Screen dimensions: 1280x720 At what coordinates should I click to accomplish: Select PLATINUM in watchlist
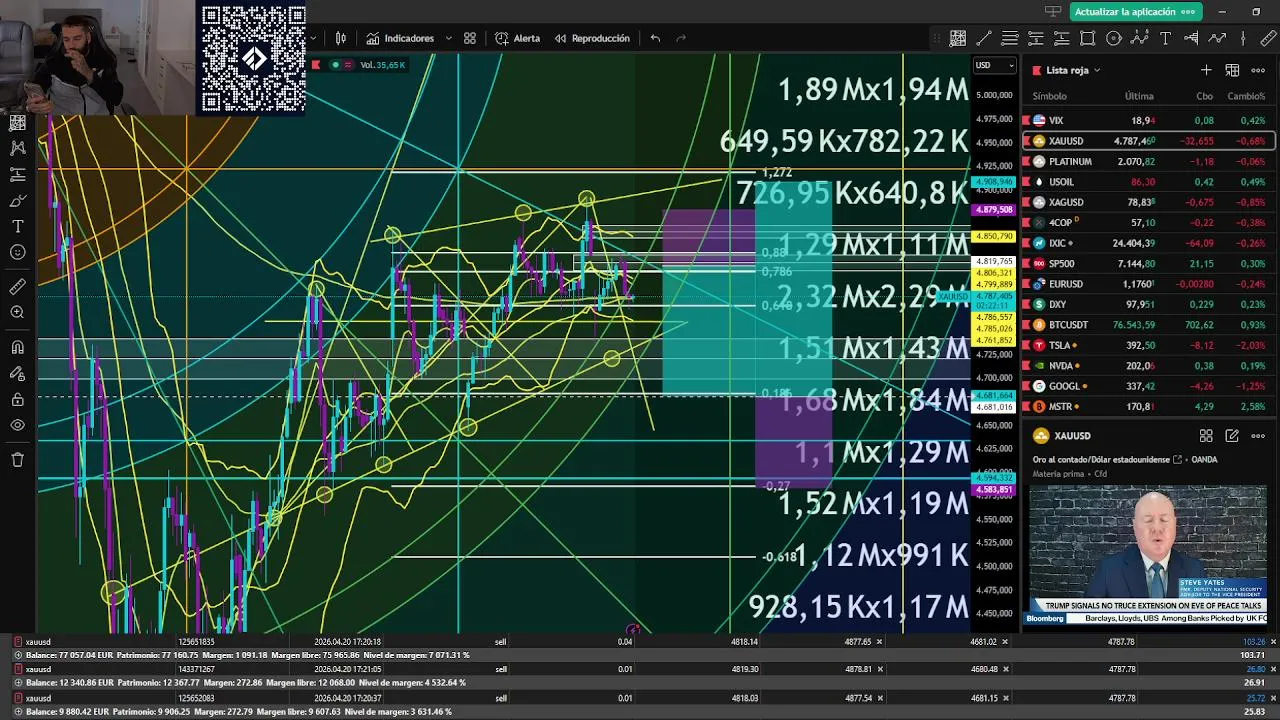[x=1149, y=161]
